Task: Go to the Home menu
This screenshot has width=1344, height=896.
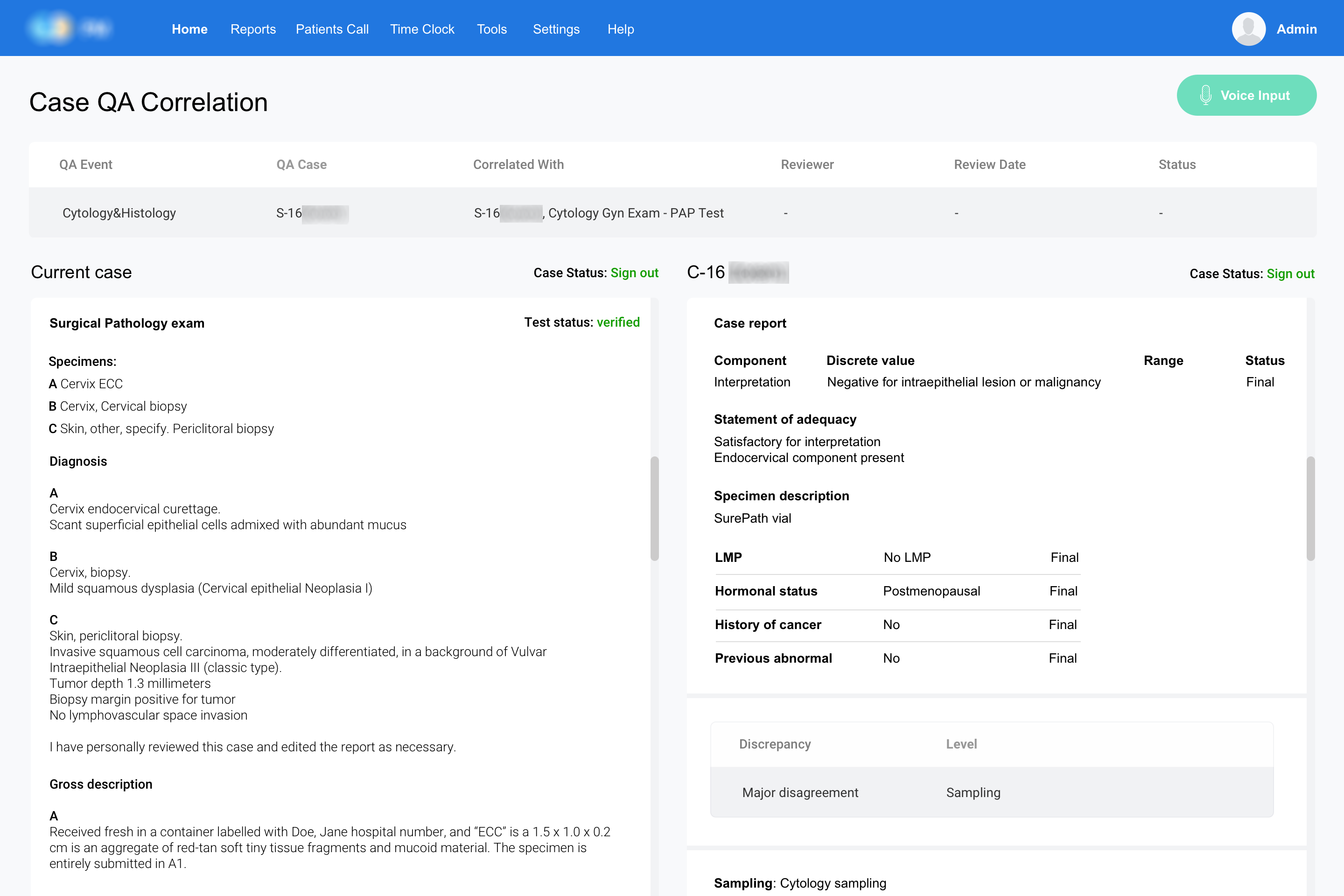Action: (190, 29)
